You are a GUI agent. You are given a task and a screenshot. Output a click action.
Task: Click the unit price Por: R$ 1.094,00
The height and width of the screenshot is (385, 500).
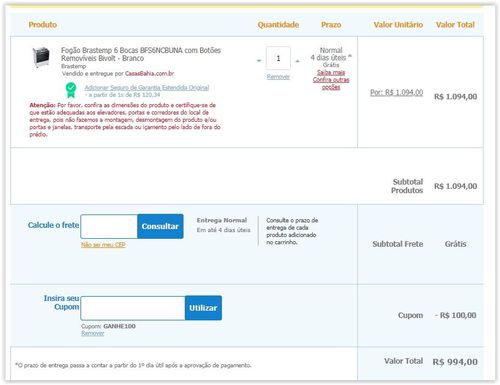point(397,92)
